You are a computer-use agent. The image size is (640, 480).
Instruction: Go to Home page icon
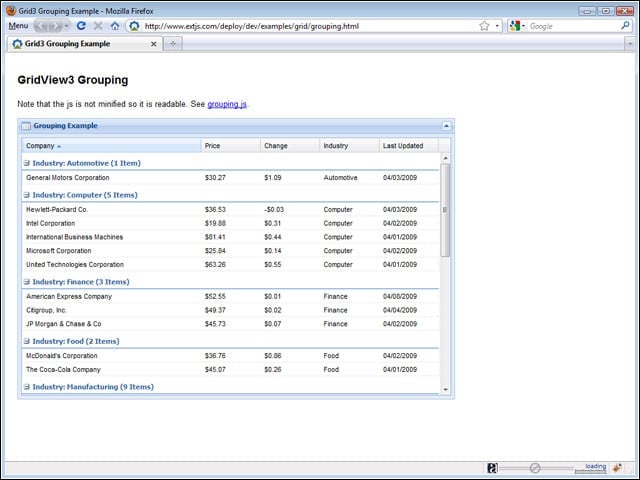coord(115,26)
